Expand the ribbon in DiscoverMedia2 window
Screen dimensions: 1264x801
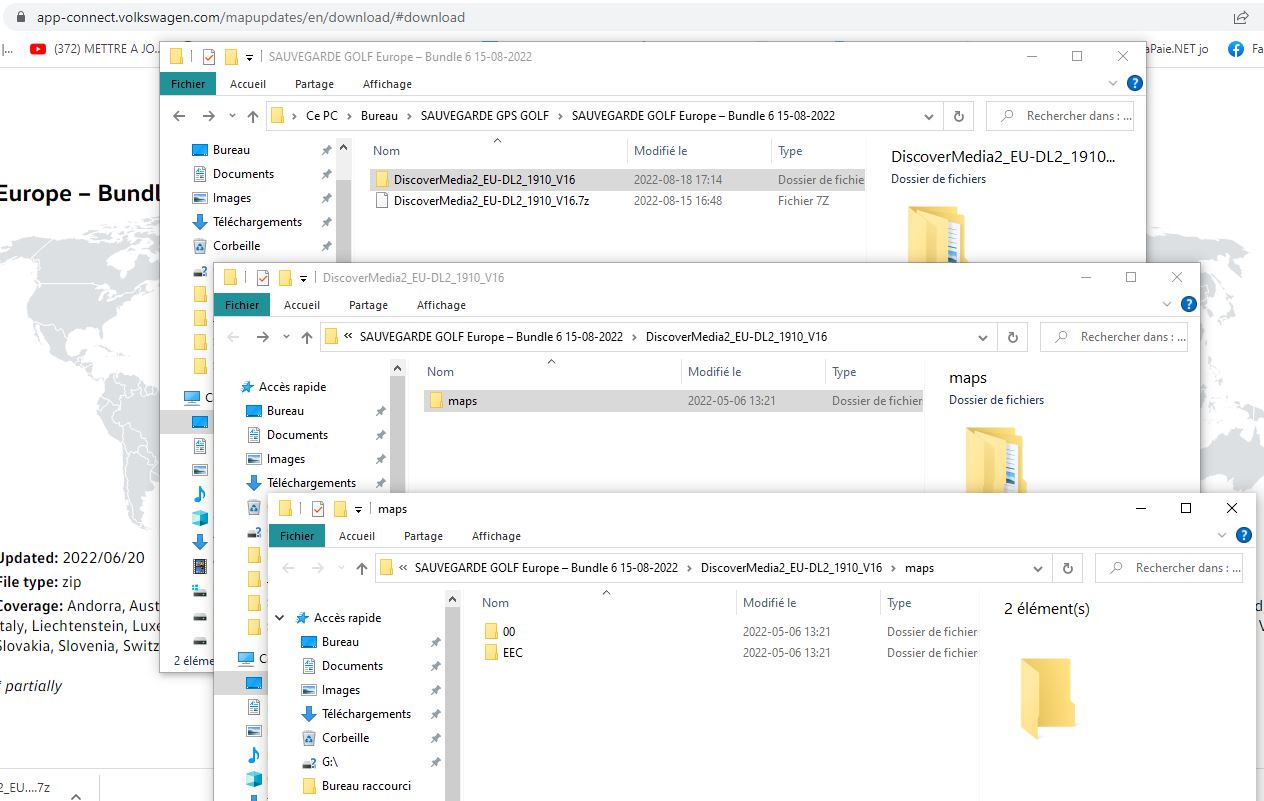point(1167,304)
